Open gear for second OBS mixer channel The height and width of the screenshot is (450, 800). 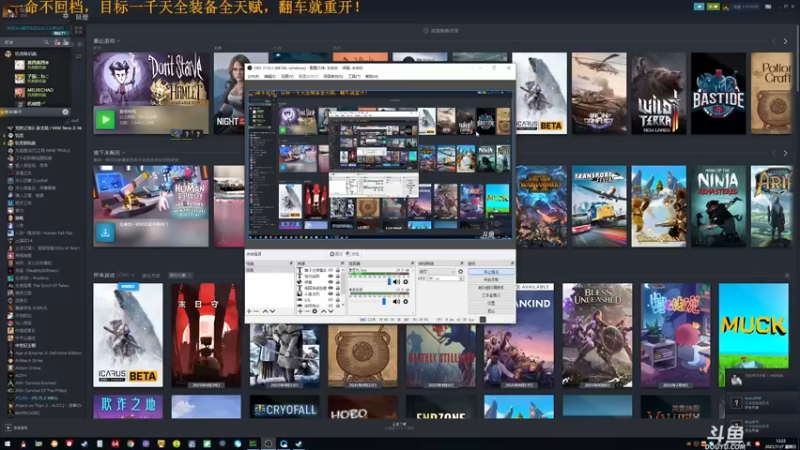click(x=406, y=302)
